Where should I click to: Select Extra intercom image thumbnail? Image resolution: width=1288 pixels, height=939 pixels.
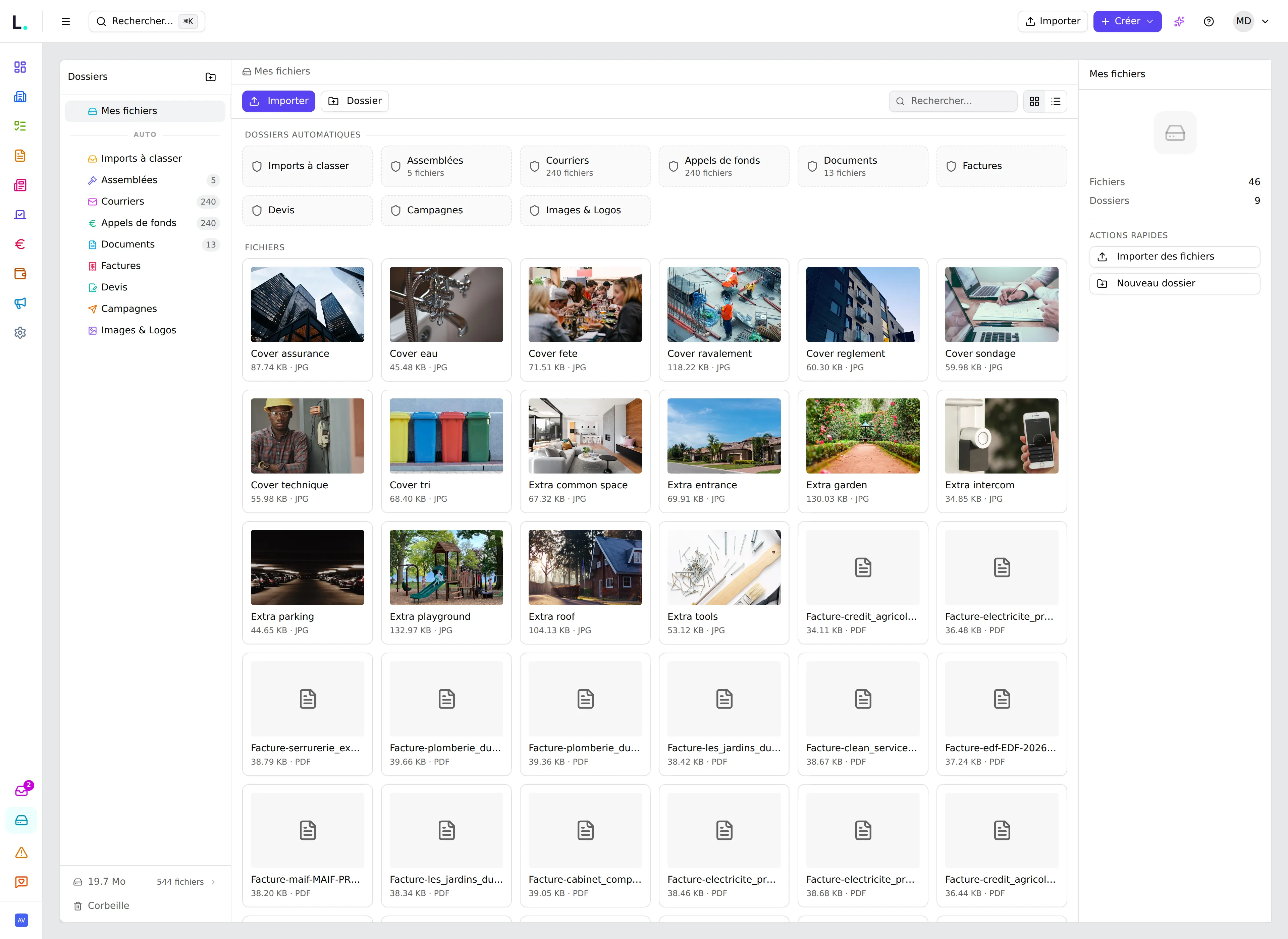click(1002, 436)
